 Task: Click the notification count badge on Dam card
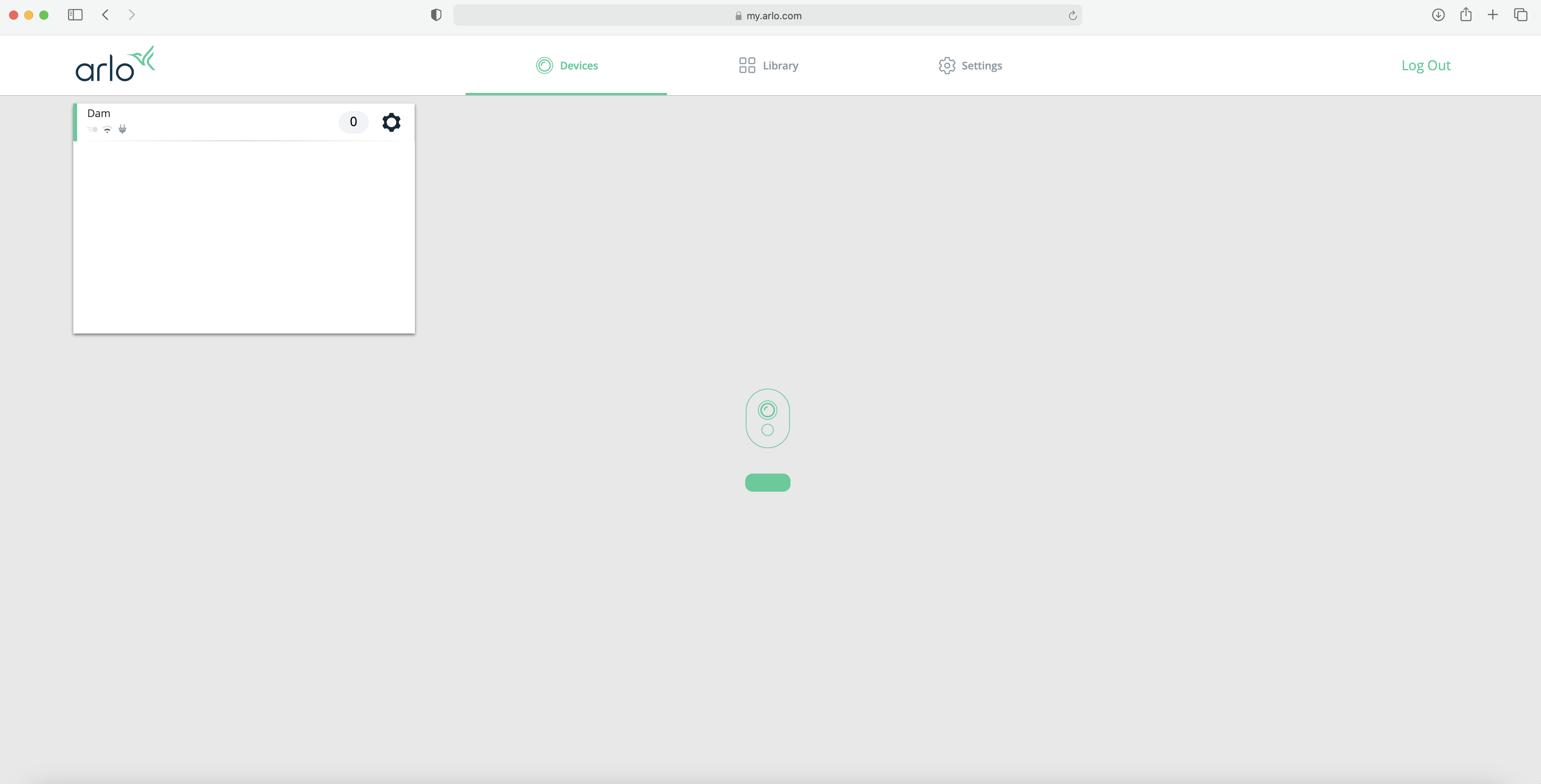coord(353,122)
